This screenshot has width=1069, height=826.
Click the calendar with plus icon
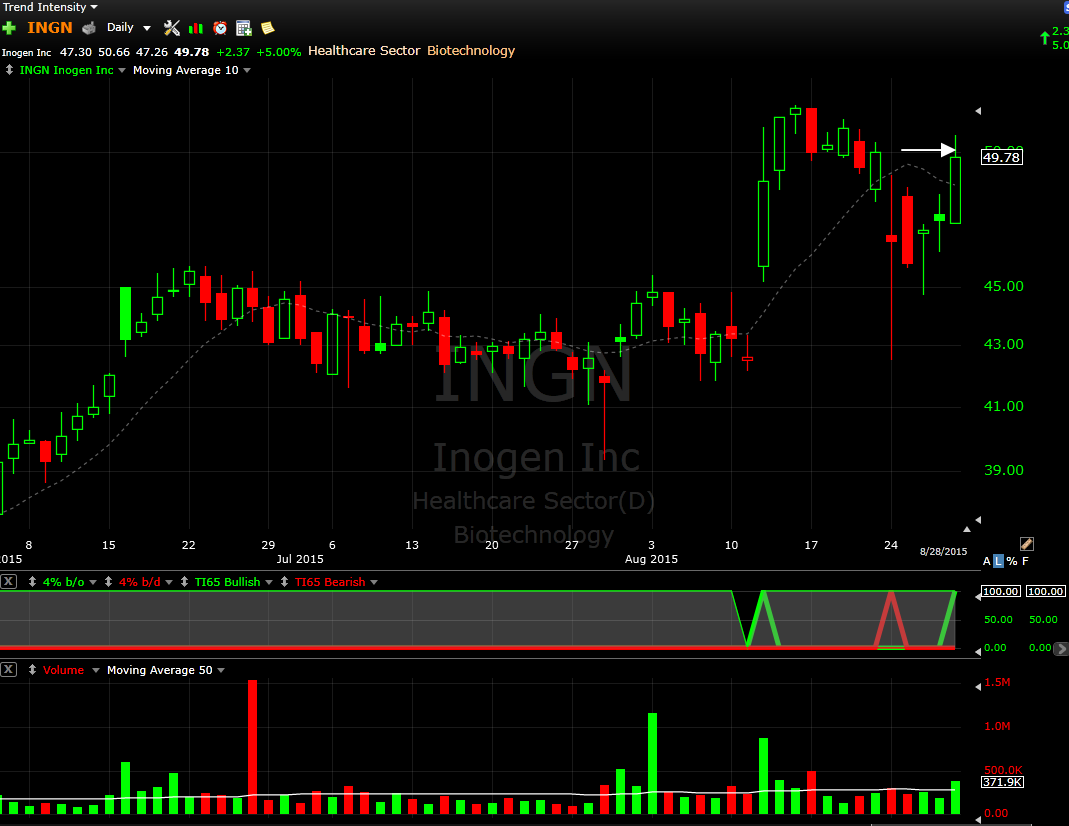[x=243, y=28]
